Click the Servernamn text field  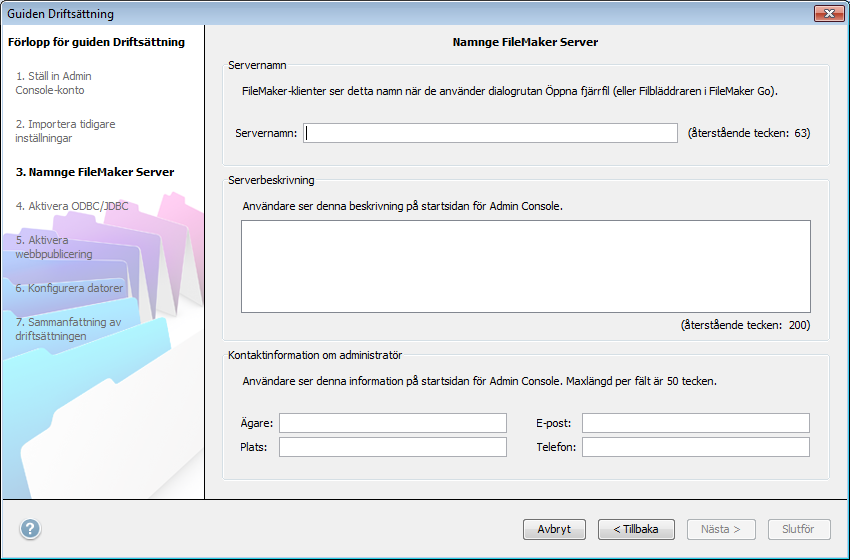(490, 133)
